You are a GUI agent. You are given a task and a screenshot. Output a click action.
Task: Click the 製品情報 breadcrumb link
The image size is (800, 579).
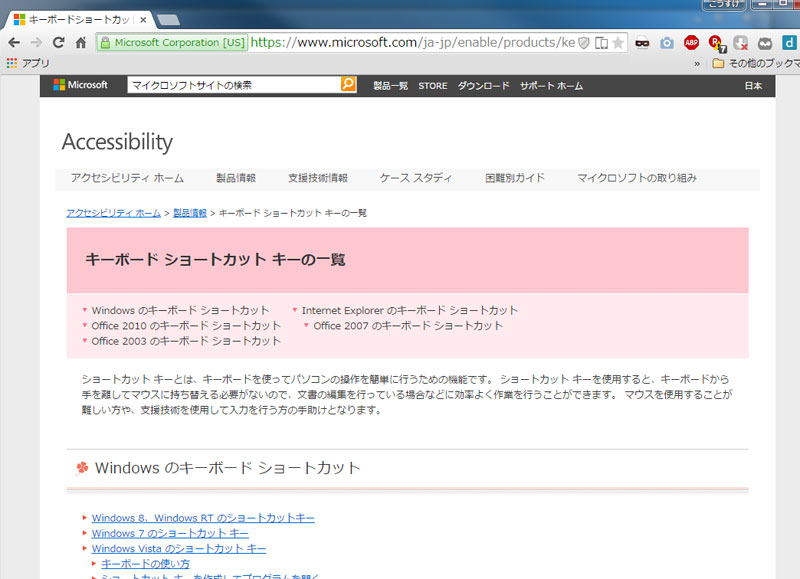click(x=190, y=213)
